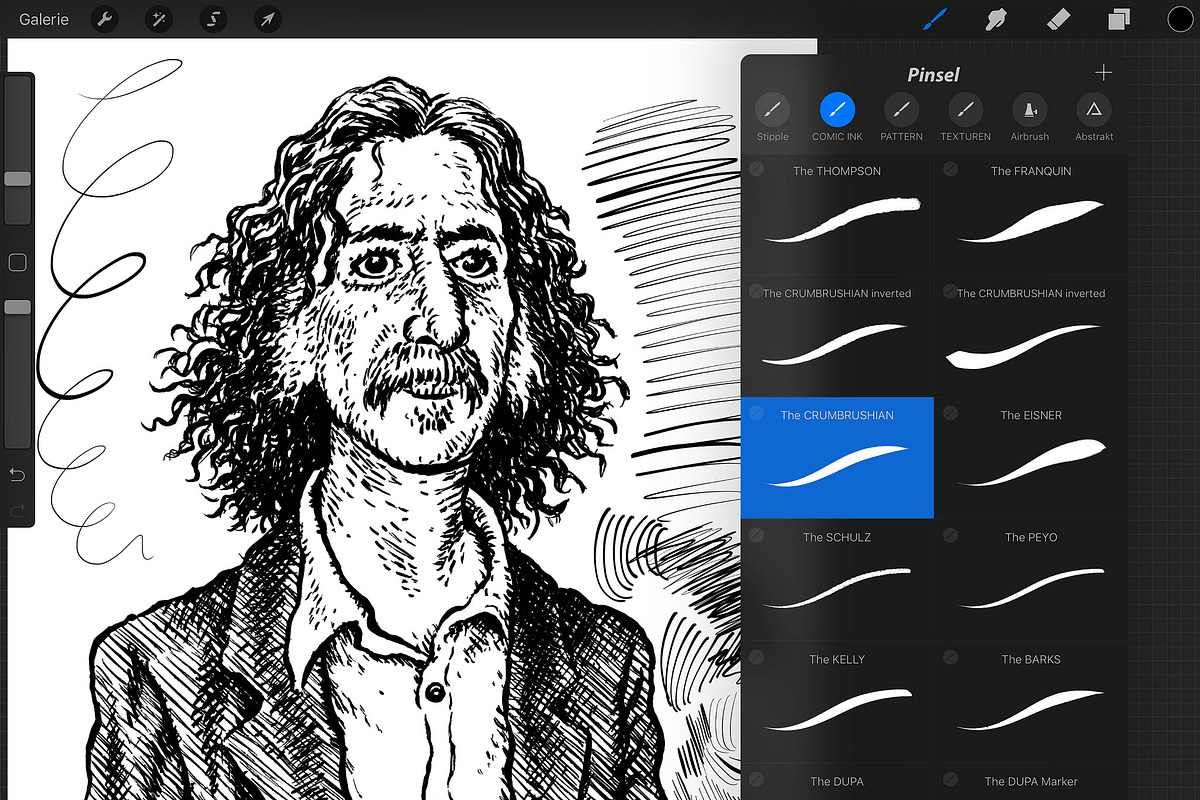The height and width of the screenshot is (800, 1200).
Task: Choose The KELLY brush stroke preview
Action: click(837, 708)
